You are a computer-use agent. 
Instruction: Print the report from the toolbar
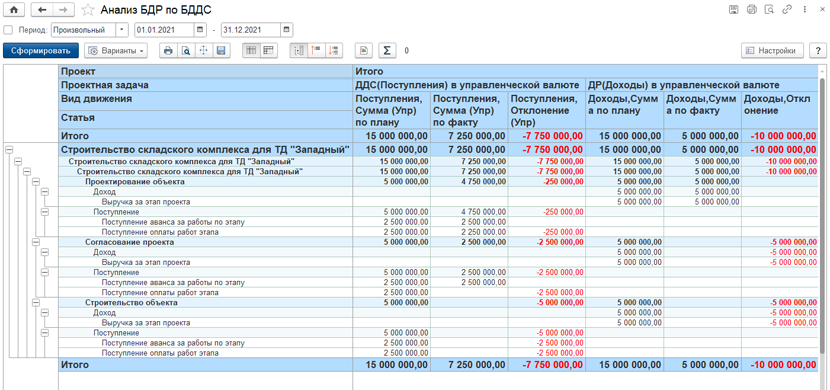168,50
